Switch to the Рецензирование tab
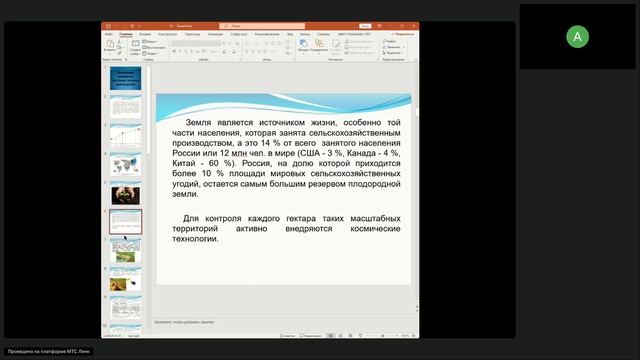Image resolution: width=640 pixels, height=360 pixels. click(267, 34)
